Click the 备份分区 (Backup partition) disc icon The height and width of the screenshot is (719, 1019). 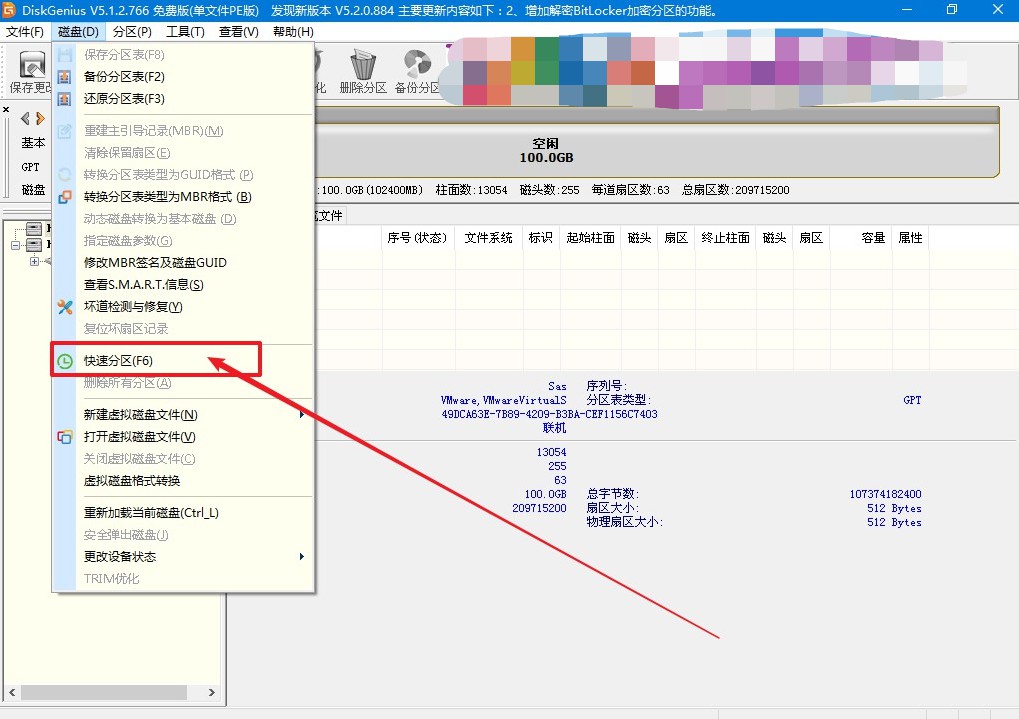point(417,64)
